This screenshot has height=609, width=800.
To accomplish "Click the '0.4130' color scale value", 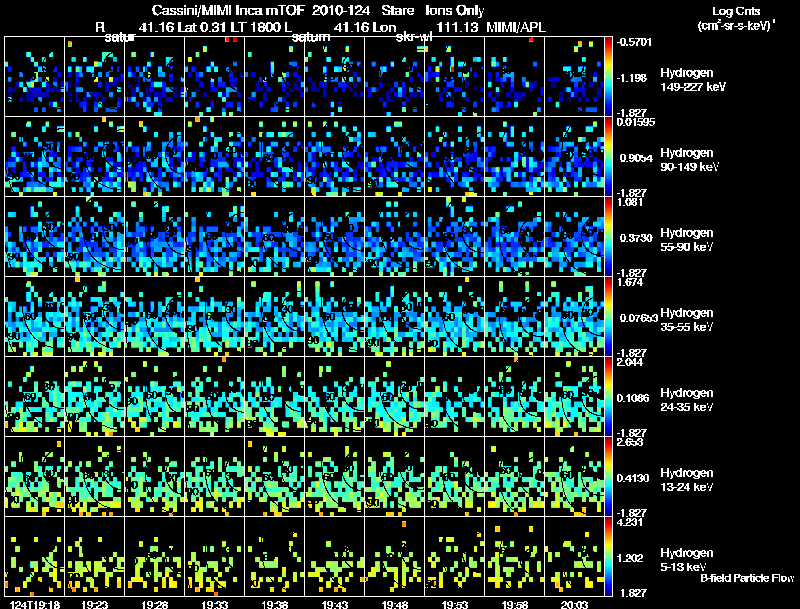I will pos(633,478).
